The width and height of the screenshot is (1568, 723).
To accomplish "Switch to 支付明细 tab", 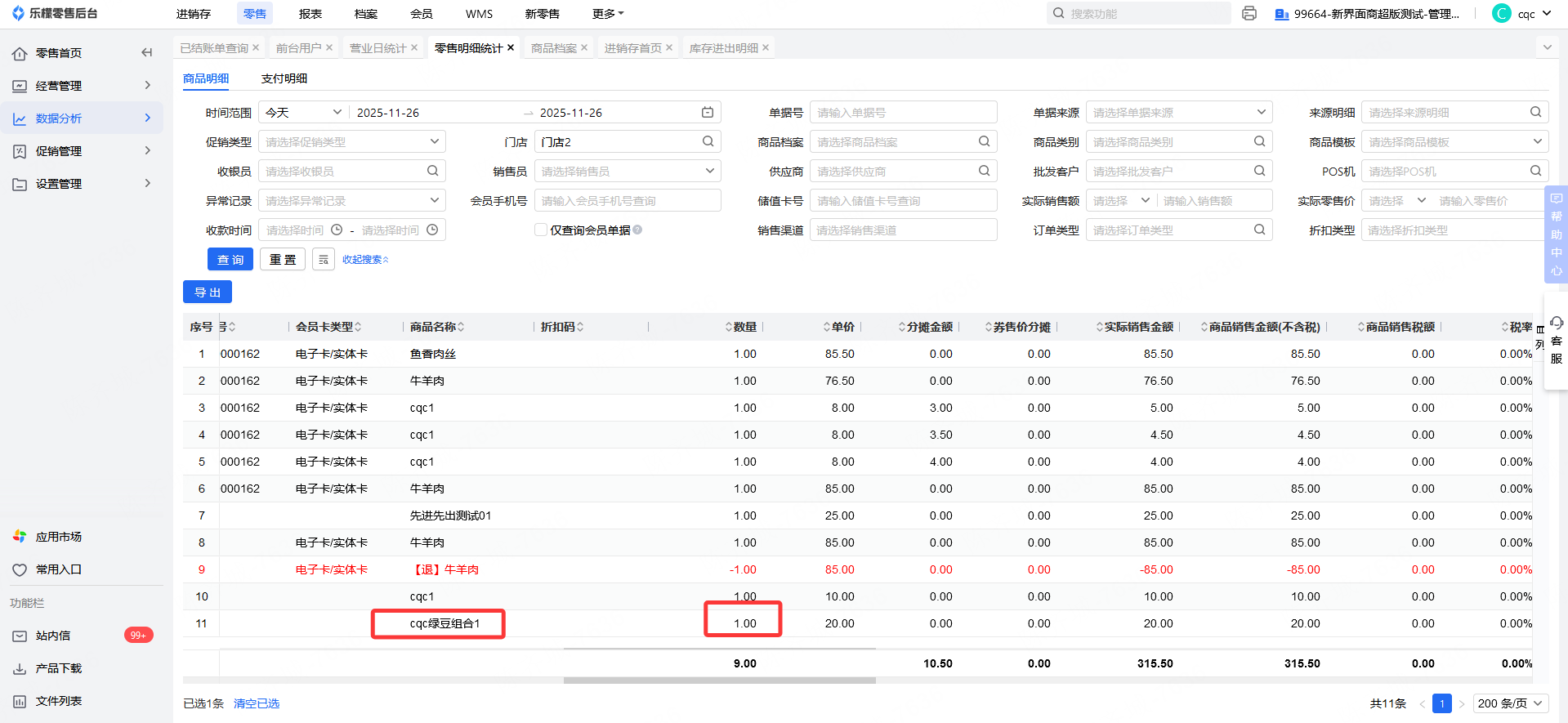I will (284, 78).
